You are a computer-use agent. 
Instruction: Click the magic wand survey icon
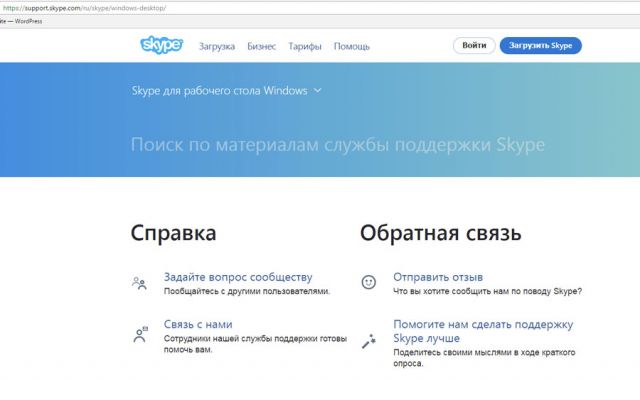click(x=369, y=341)
